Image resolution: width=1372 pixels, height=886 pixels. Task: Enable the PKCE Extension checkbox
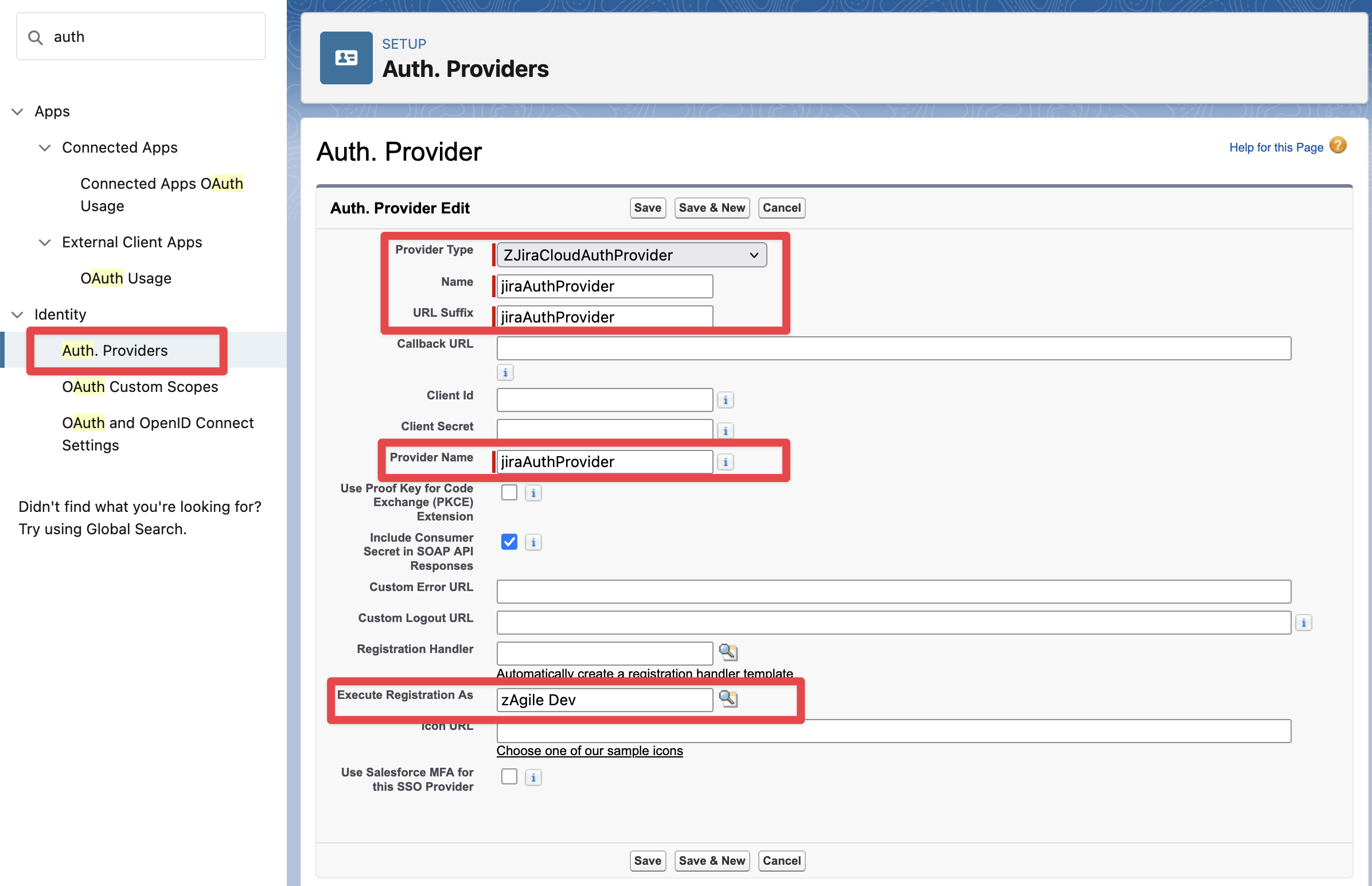(509, 492)
